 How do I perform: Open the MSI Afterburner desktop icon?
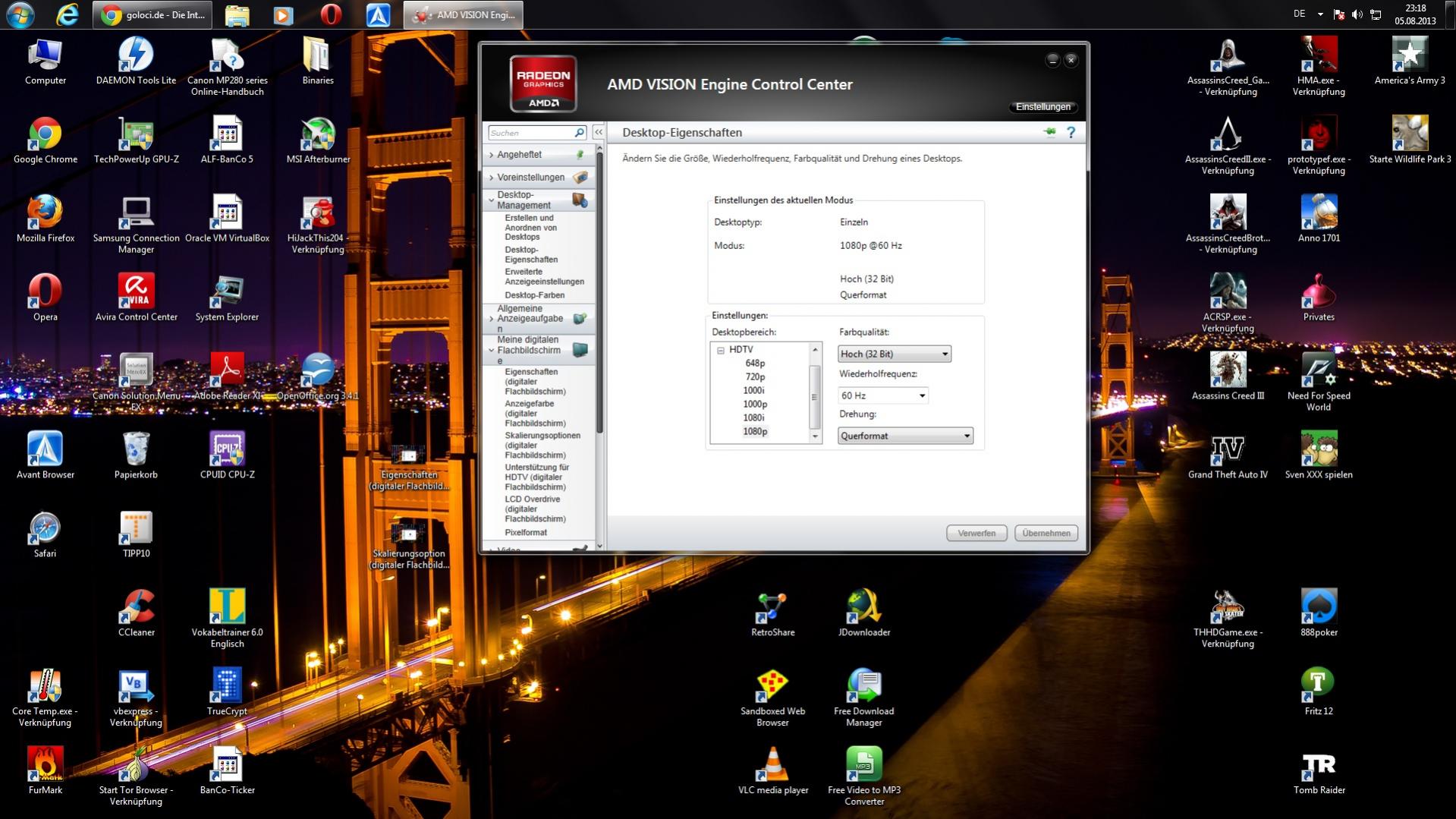tap(318, 141)
